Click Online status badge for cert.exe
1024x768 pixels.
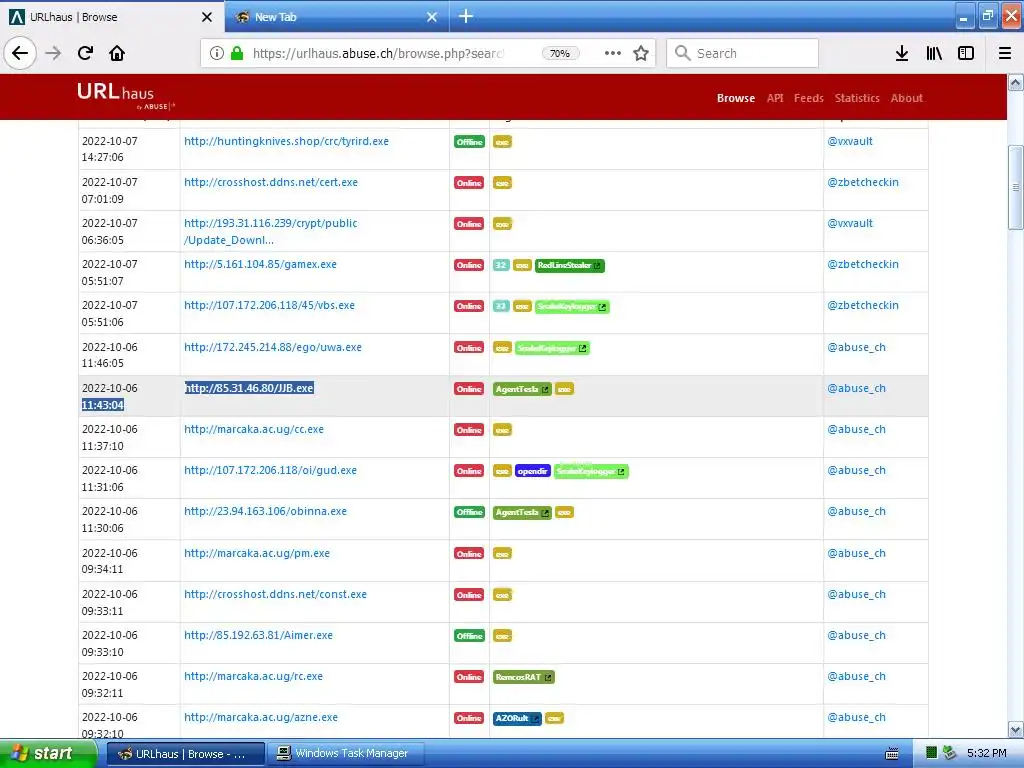pyautogui.click(x=469, y=183)
